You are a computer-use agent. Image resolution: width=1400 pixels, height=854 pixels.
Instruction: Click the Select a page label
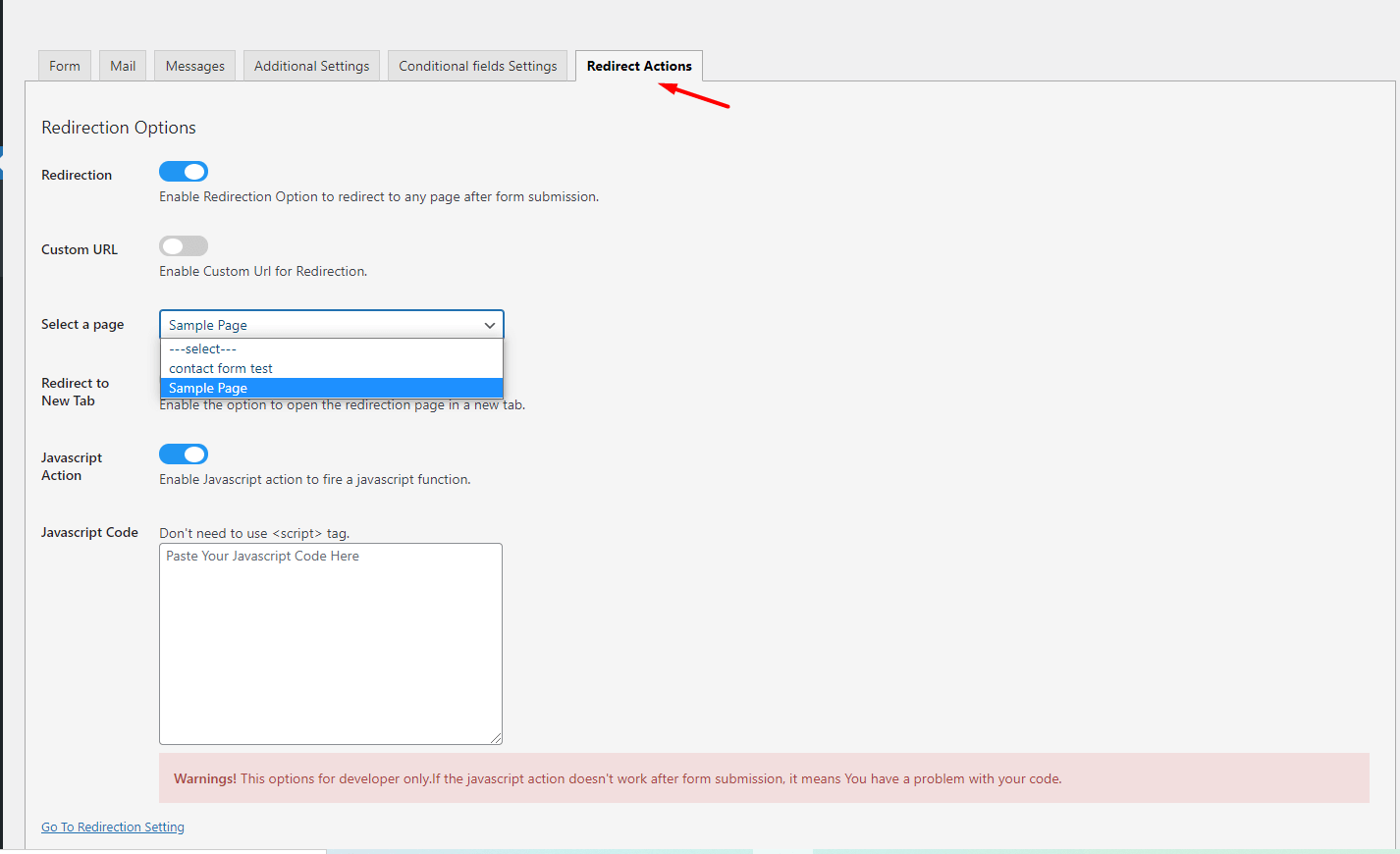82,324
